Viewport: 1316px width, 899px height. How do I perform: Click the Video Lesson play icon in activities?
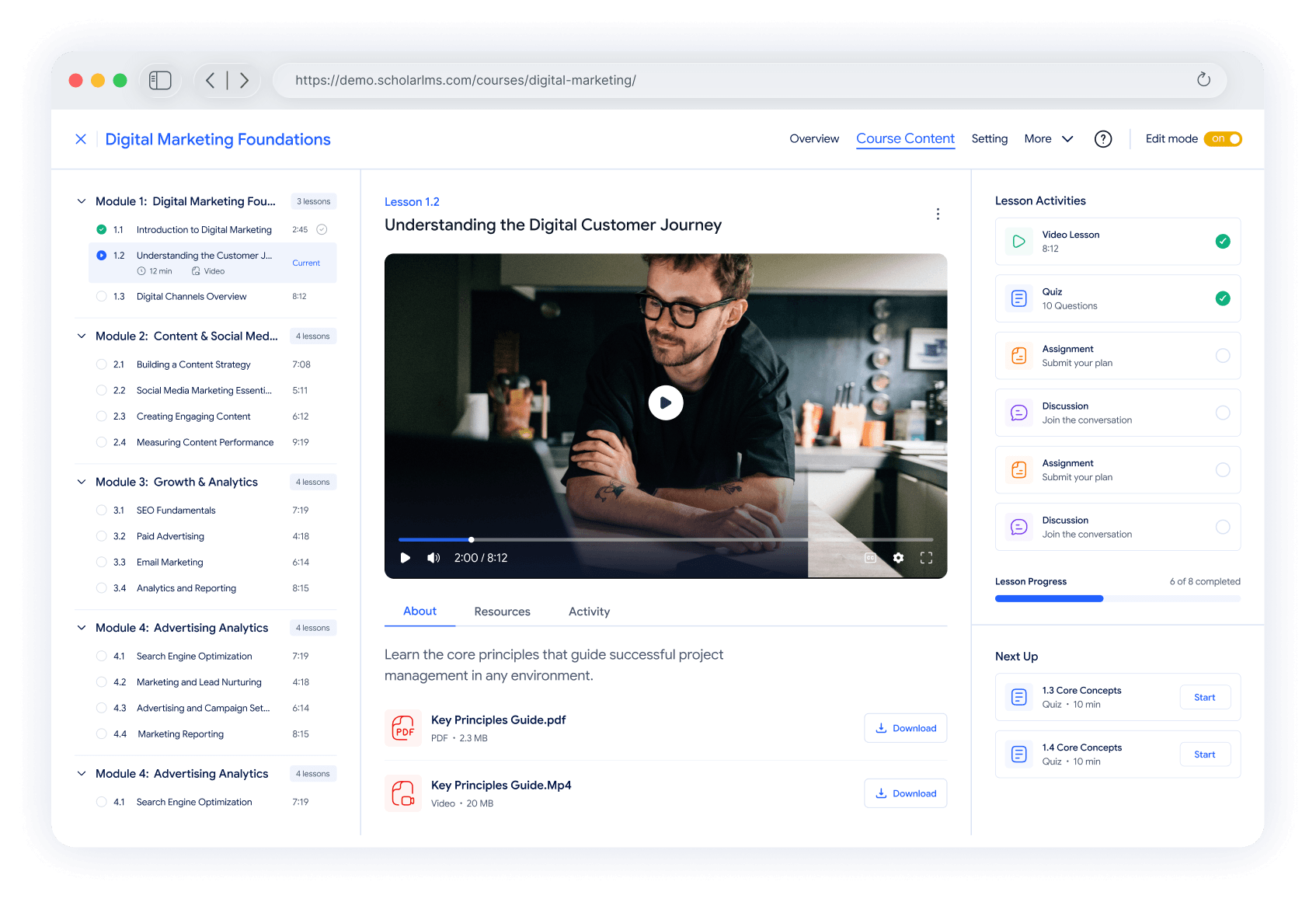point(1019,242)
